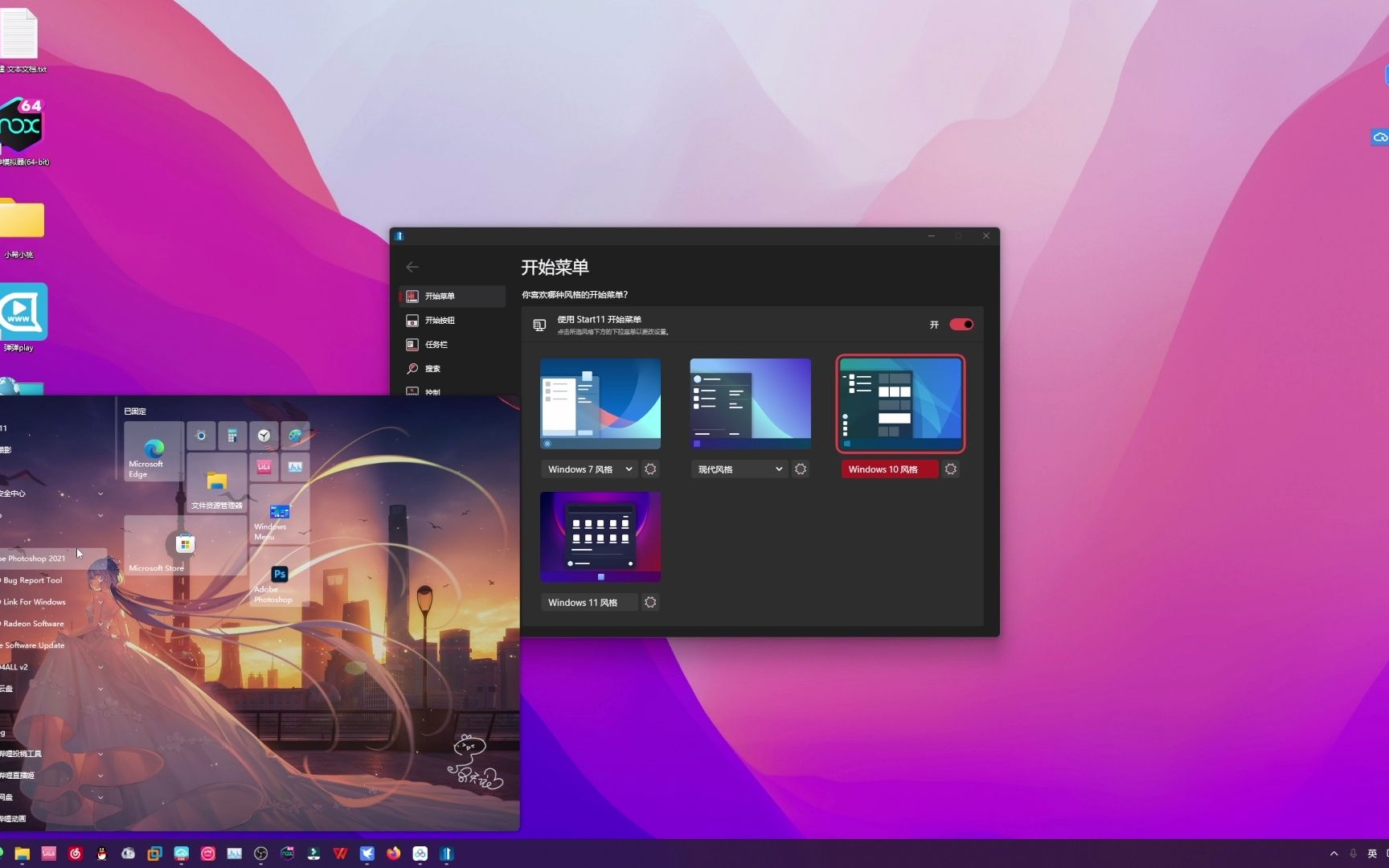The width and height of the screenshot is (1389, 868).
Task: Open the globe small tile in start menu
Action: click(x=295, y=436)
